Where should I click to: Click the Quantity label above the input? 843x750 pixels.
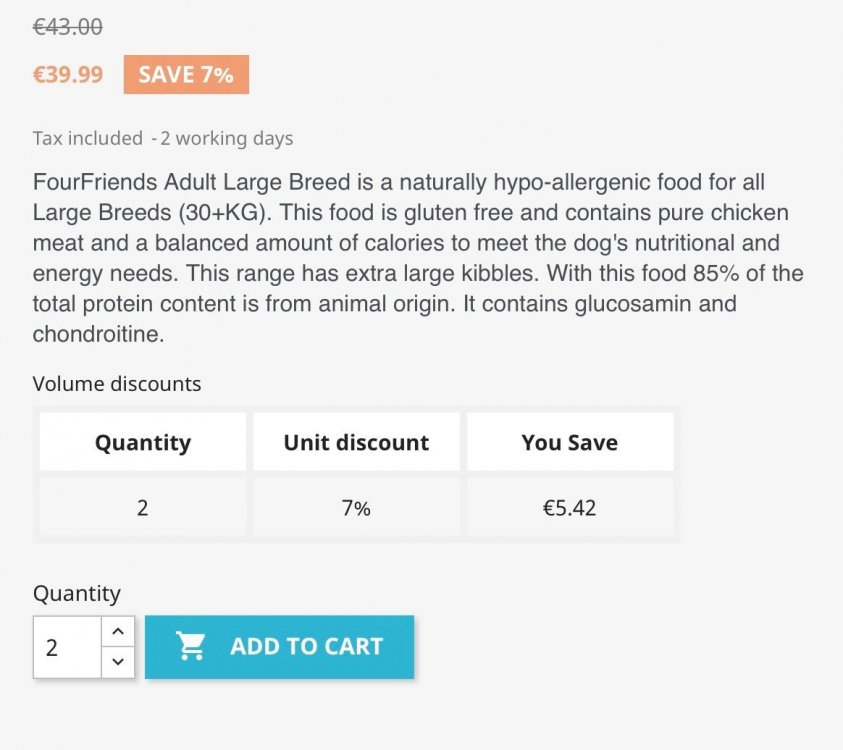pos(77,594)
